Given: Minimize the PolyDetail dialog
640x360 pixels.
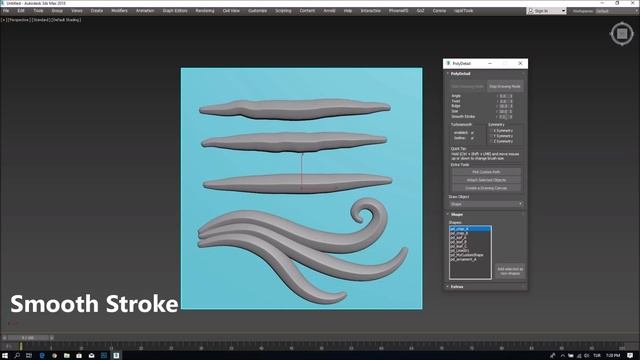Looking at the screenshot, I should click(x=490, y=64).
